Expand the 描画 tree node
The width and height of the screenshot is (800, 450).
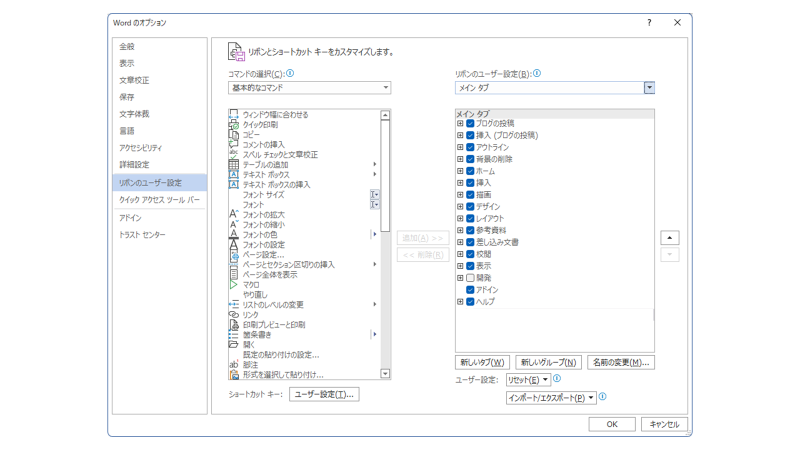[x=460, y=195]
